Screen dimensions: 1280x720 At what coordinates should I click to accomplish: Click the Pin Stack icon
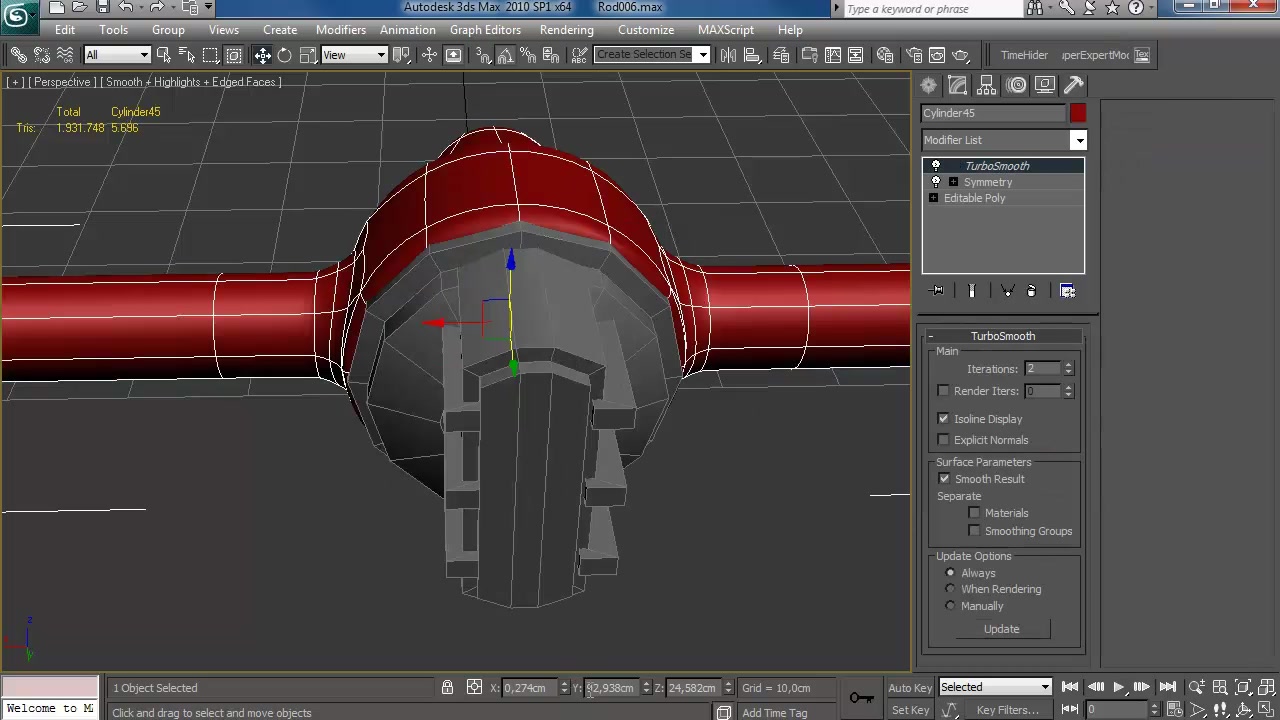click(x=937, y=291)
